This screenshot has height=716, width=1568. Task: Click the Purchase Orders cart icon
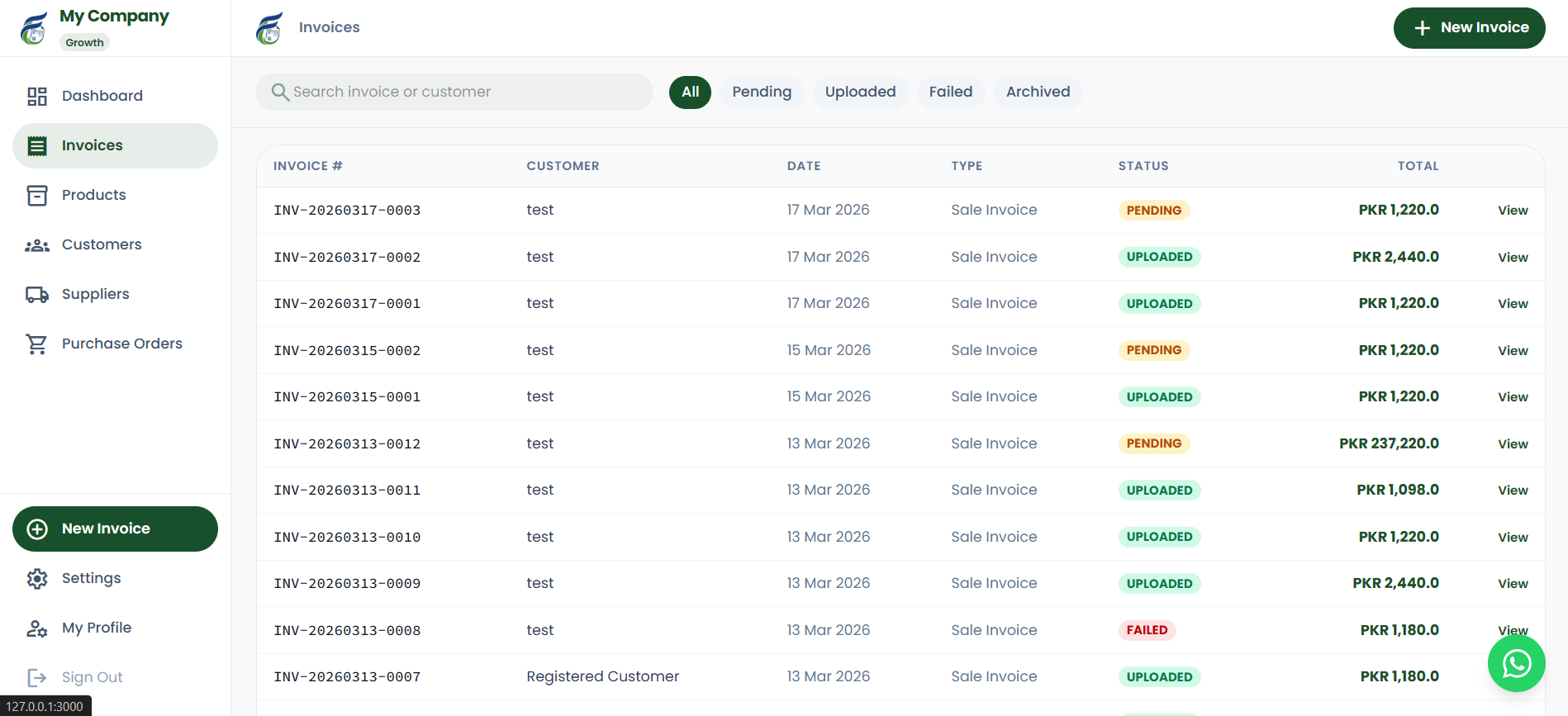point(37,344)
